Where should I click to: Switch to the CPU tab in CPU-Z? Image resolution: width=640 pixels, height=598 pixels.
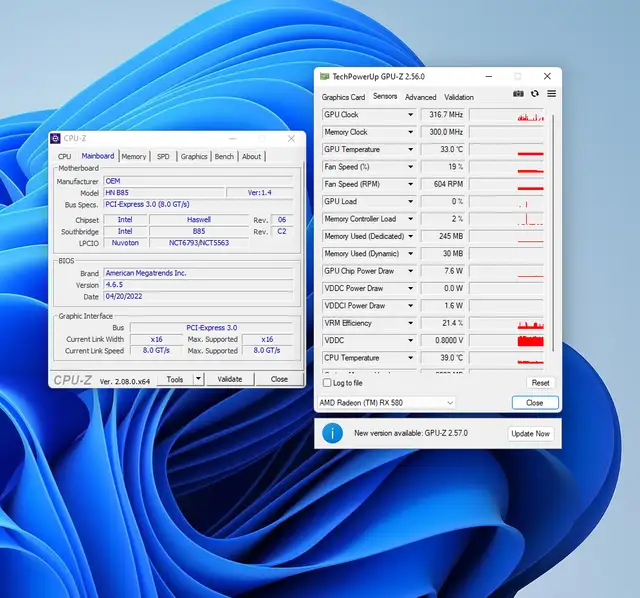click(64, 156)
